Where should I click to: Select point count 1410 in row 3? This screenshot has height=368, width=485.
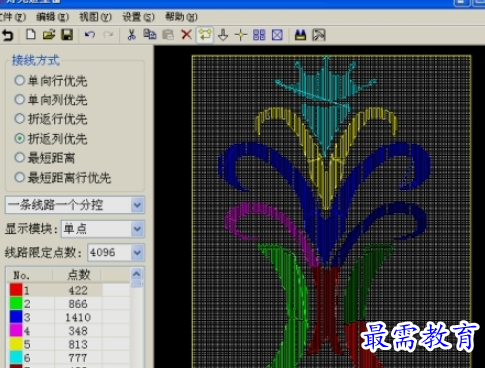click(x=78, y=317)
